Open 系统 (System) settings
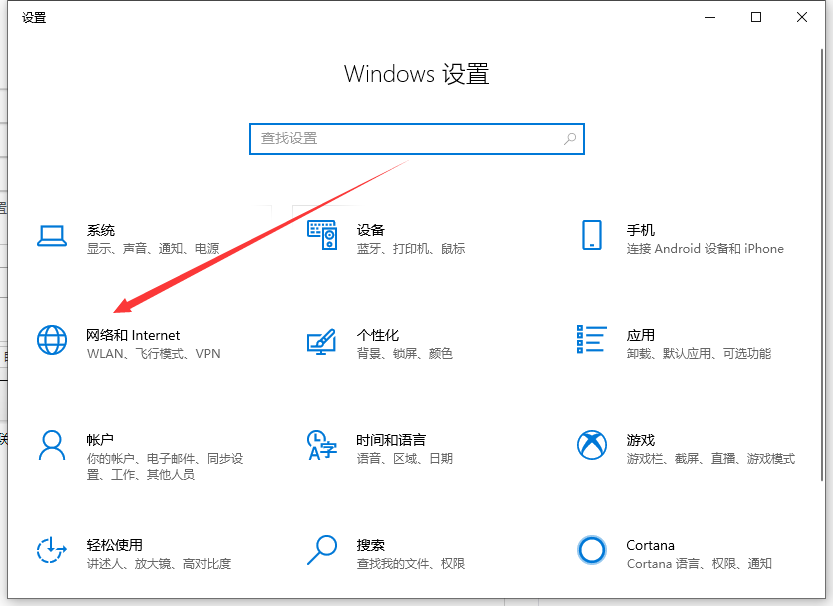This screenshot has width=833, height=606. pos(100,230)
